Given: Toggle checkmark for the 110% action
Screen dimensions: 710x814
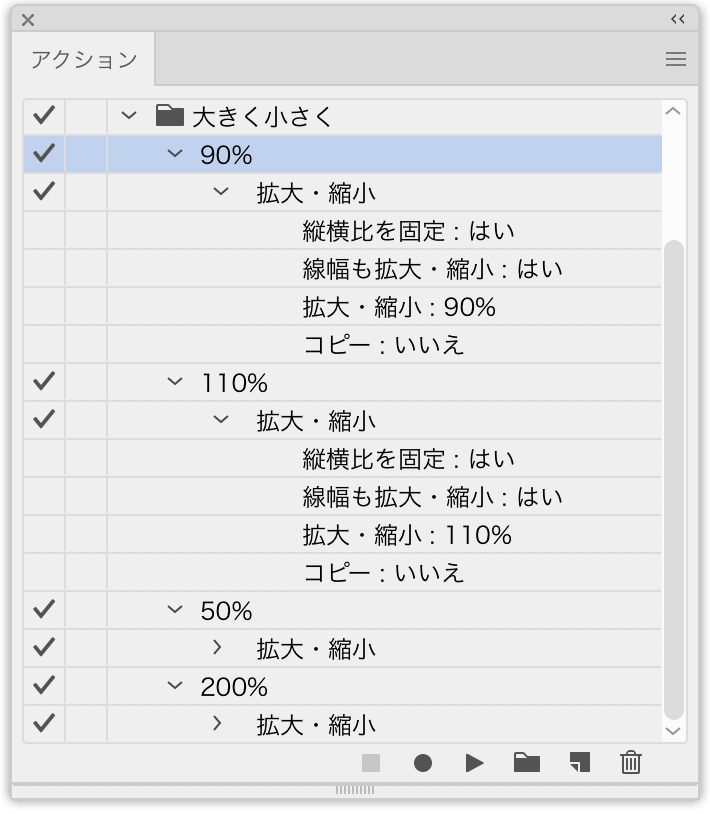Looking at the screenshot, I should [43, 382].
